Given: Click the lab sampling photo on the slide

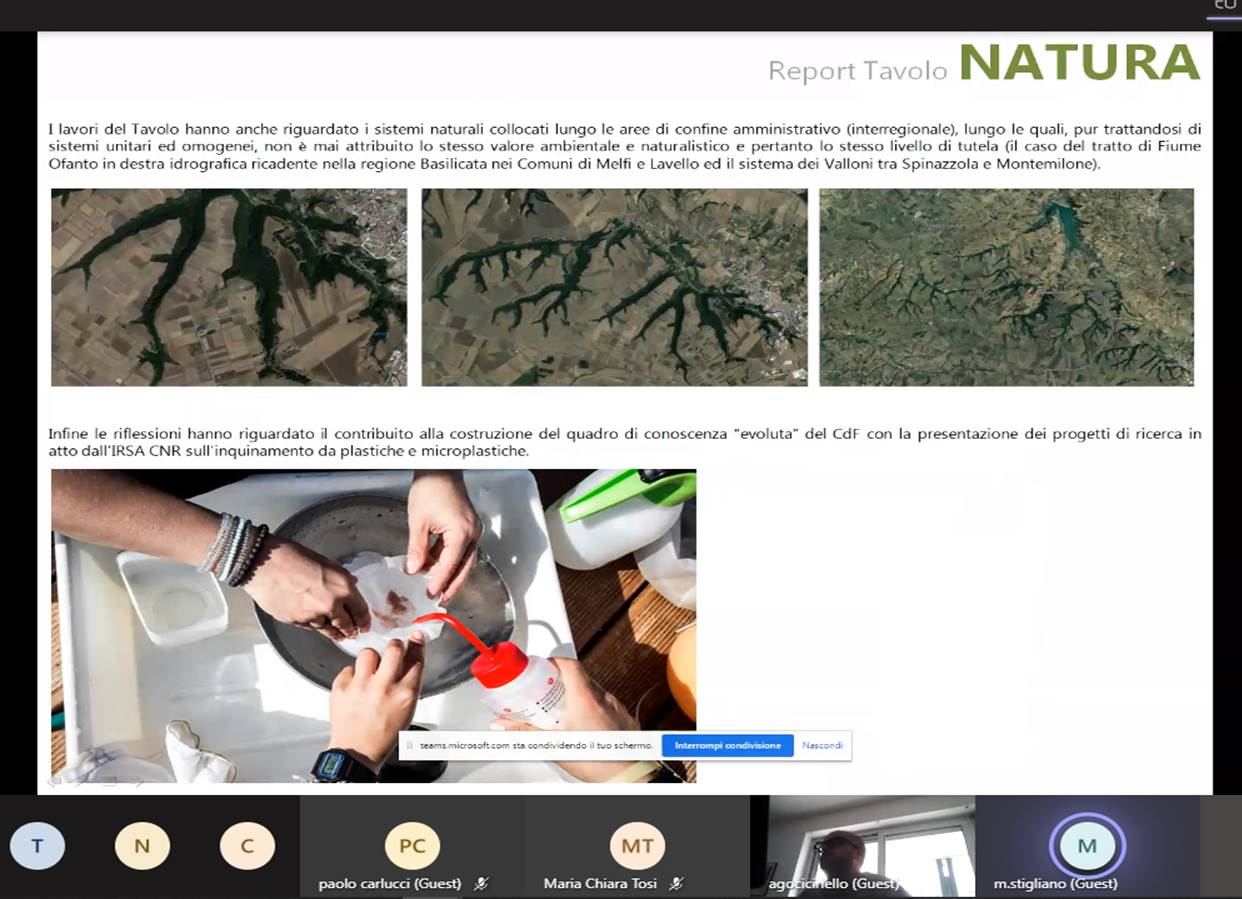Looking at the screenshot, I should click(x=373, y=625).
